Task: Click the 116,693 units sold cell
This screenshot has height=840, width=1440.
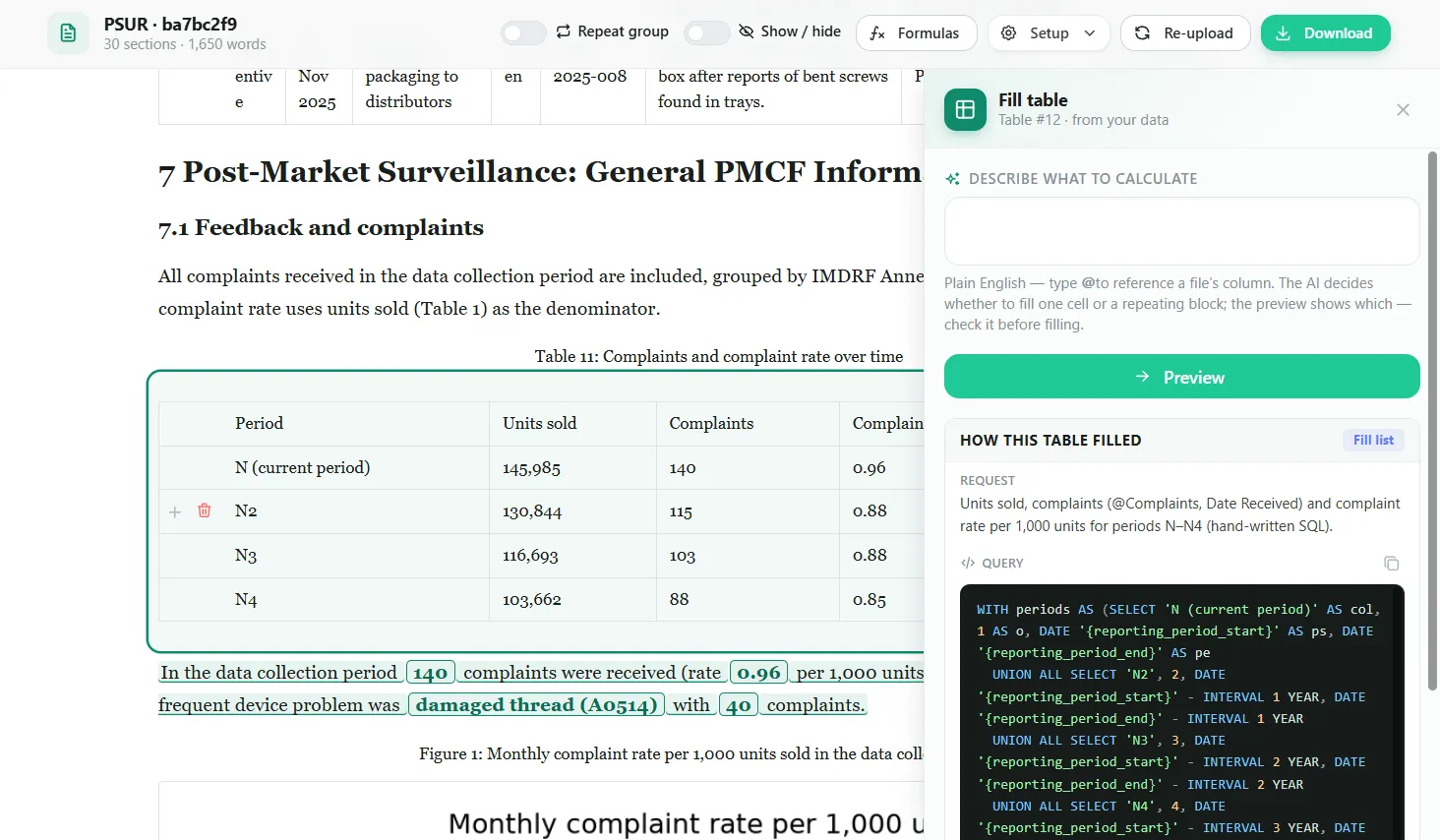Action: pos(572,556)
